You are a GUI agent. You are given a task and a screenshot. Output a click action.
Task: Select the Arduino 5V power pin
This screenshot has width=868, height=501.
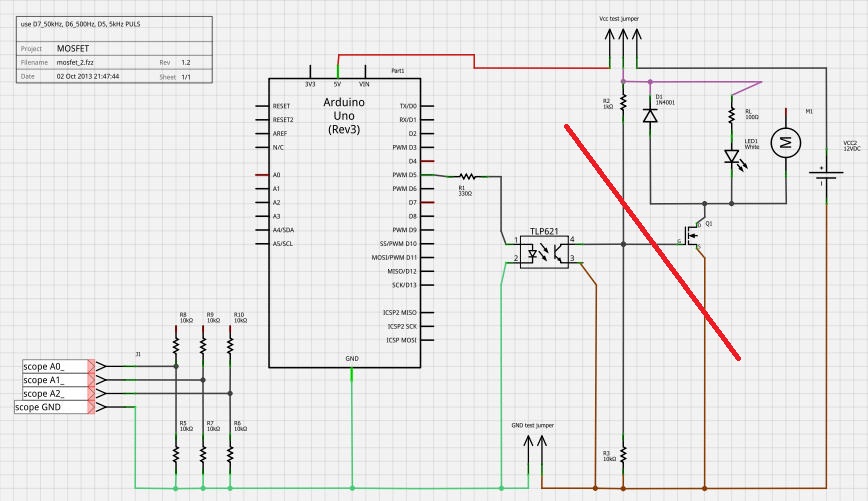point(338,82)
